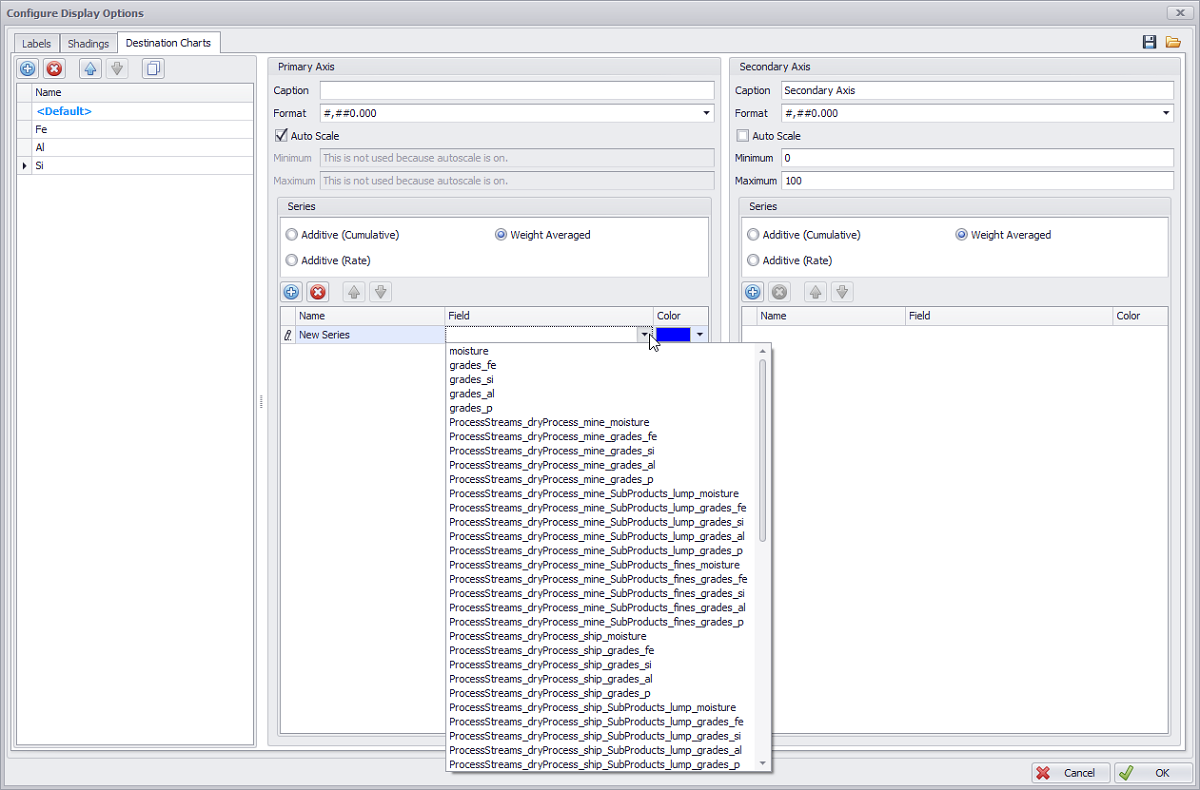1200x790 pixels.
Task: Pick ProcessStreams_dryProcess_mine_moisture field
Action: 549,422
